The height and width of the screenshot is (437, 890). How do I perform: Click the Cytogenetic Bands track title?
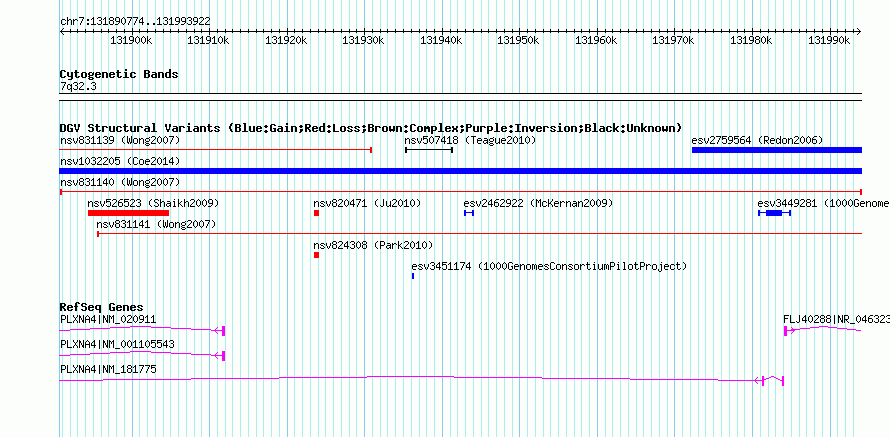point(119,74)
